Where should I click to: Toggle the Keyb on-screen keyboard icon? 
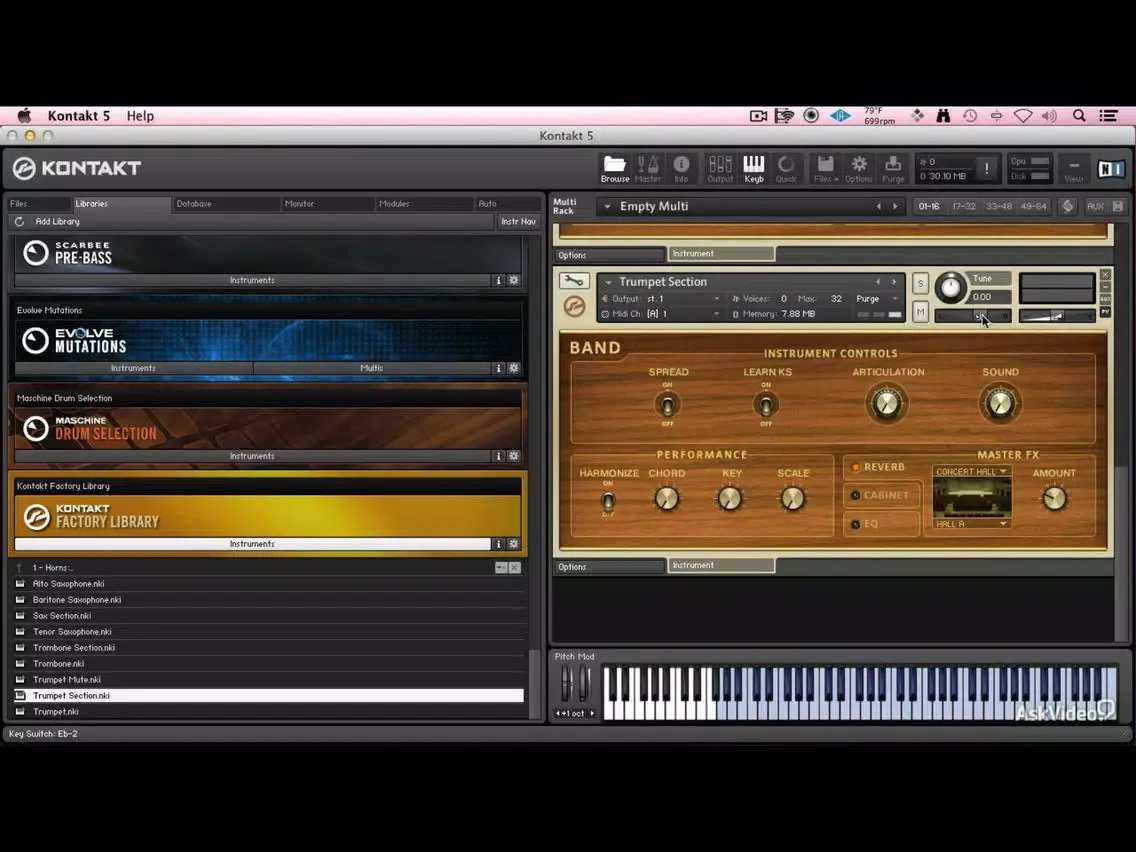point(753,169)
